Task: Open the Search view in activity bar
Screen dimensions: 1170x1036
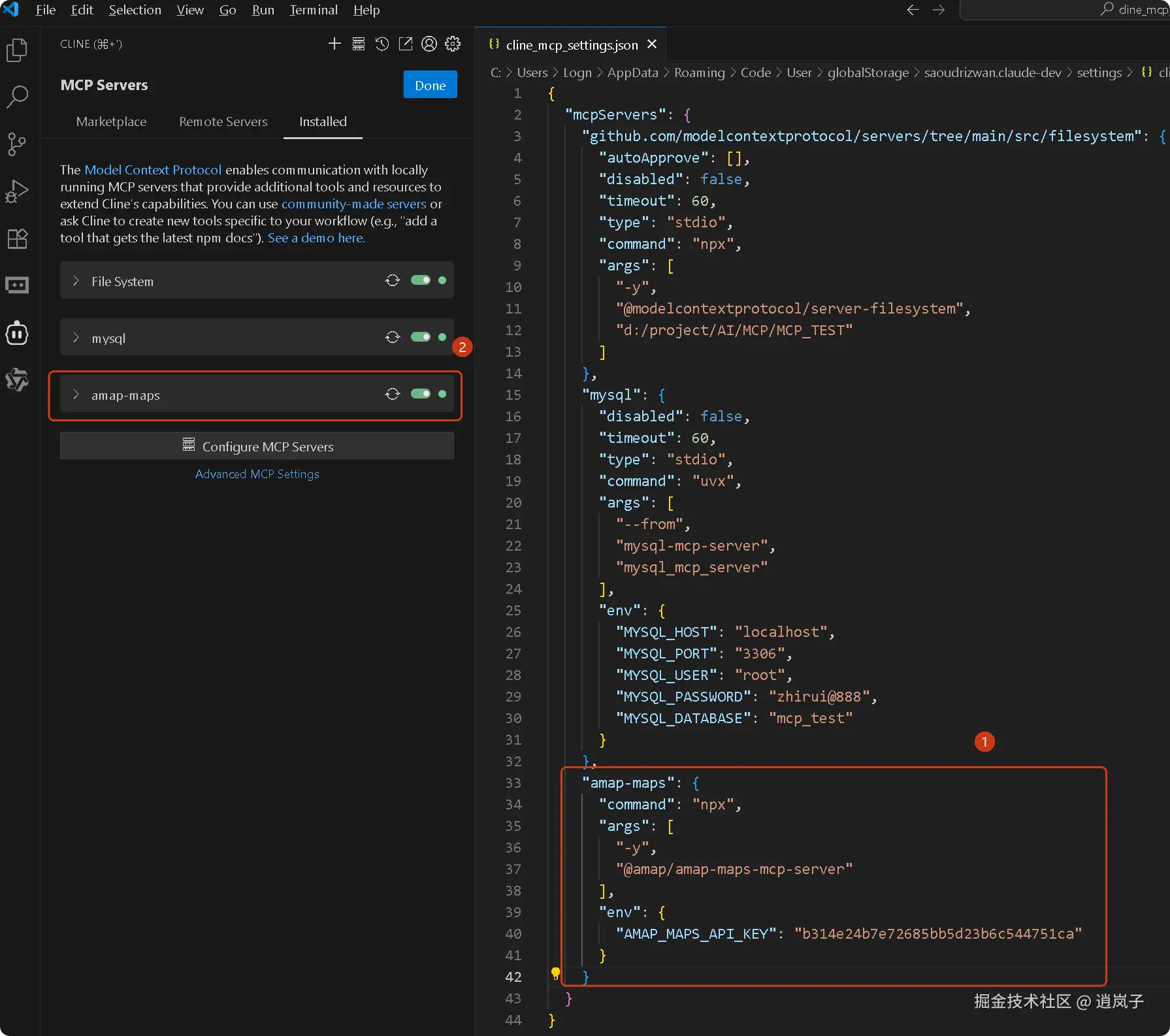Action: point(17,97)
